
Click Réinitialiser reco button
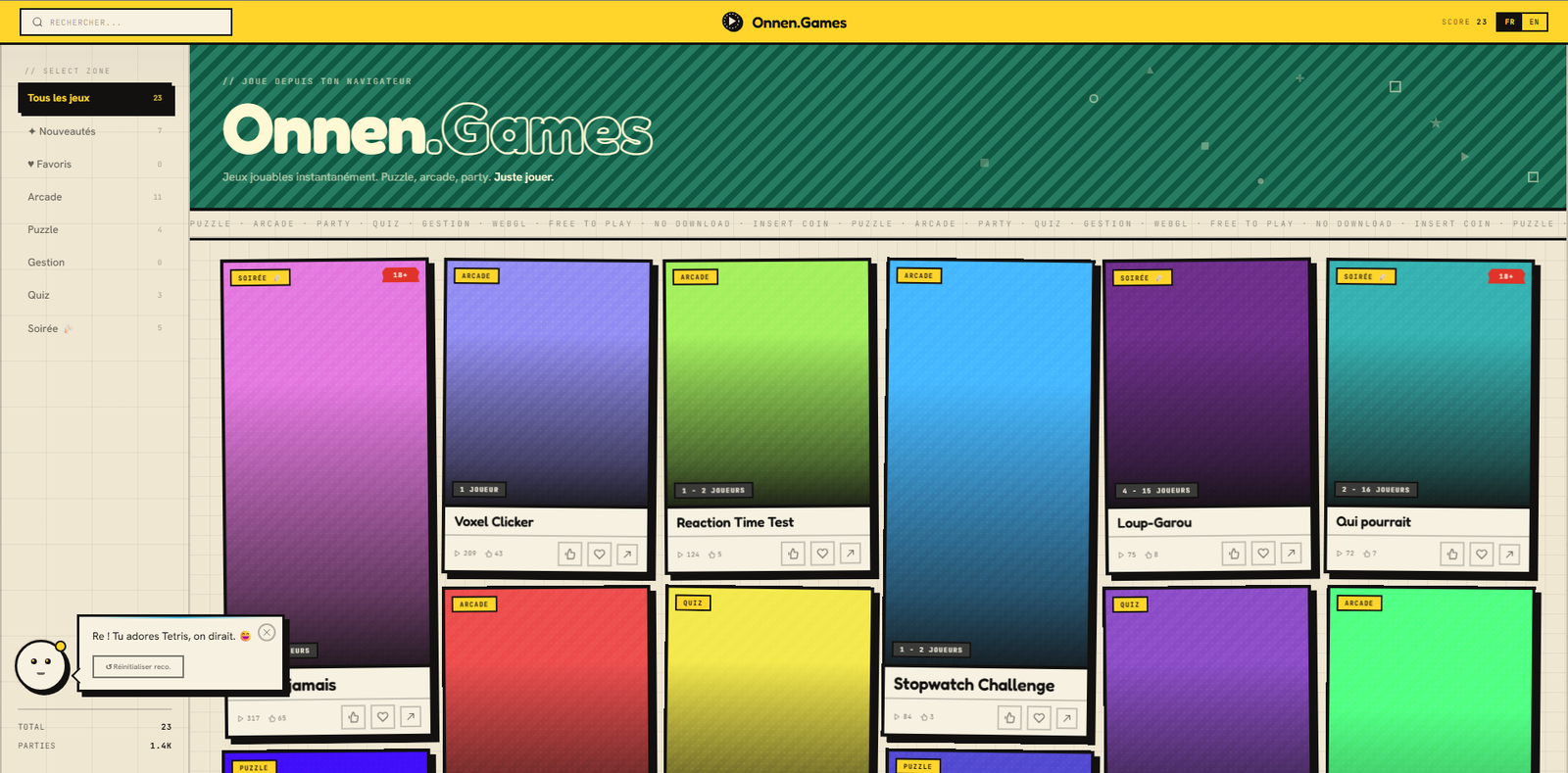coord(138,666)
